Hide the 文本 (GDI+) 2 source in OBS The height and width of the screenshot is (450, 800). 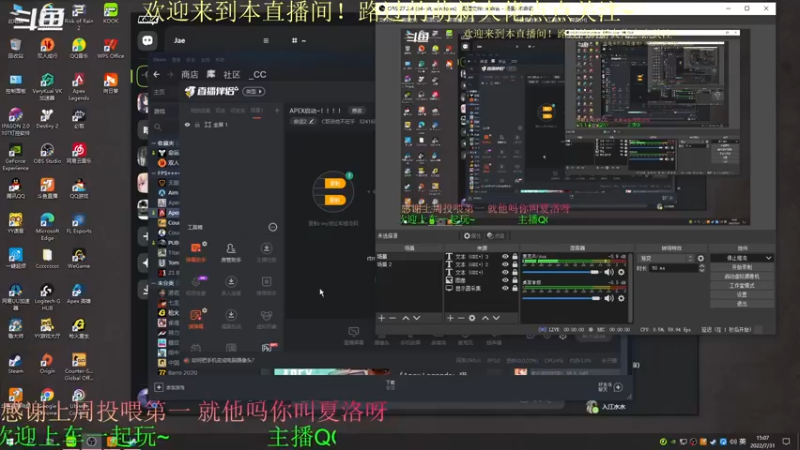tap(505, 265)
